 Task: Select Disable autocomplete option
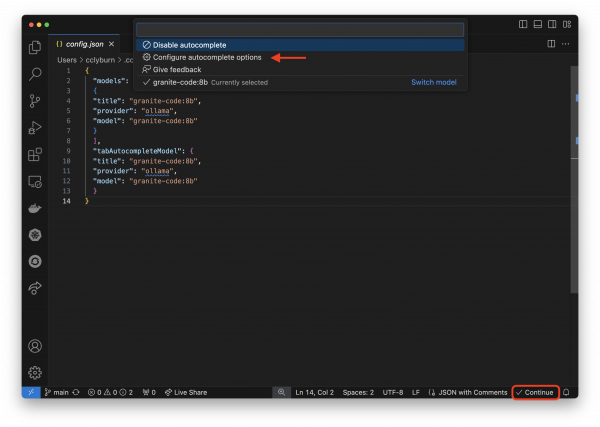pyautogui.click(x=189, y=45)
